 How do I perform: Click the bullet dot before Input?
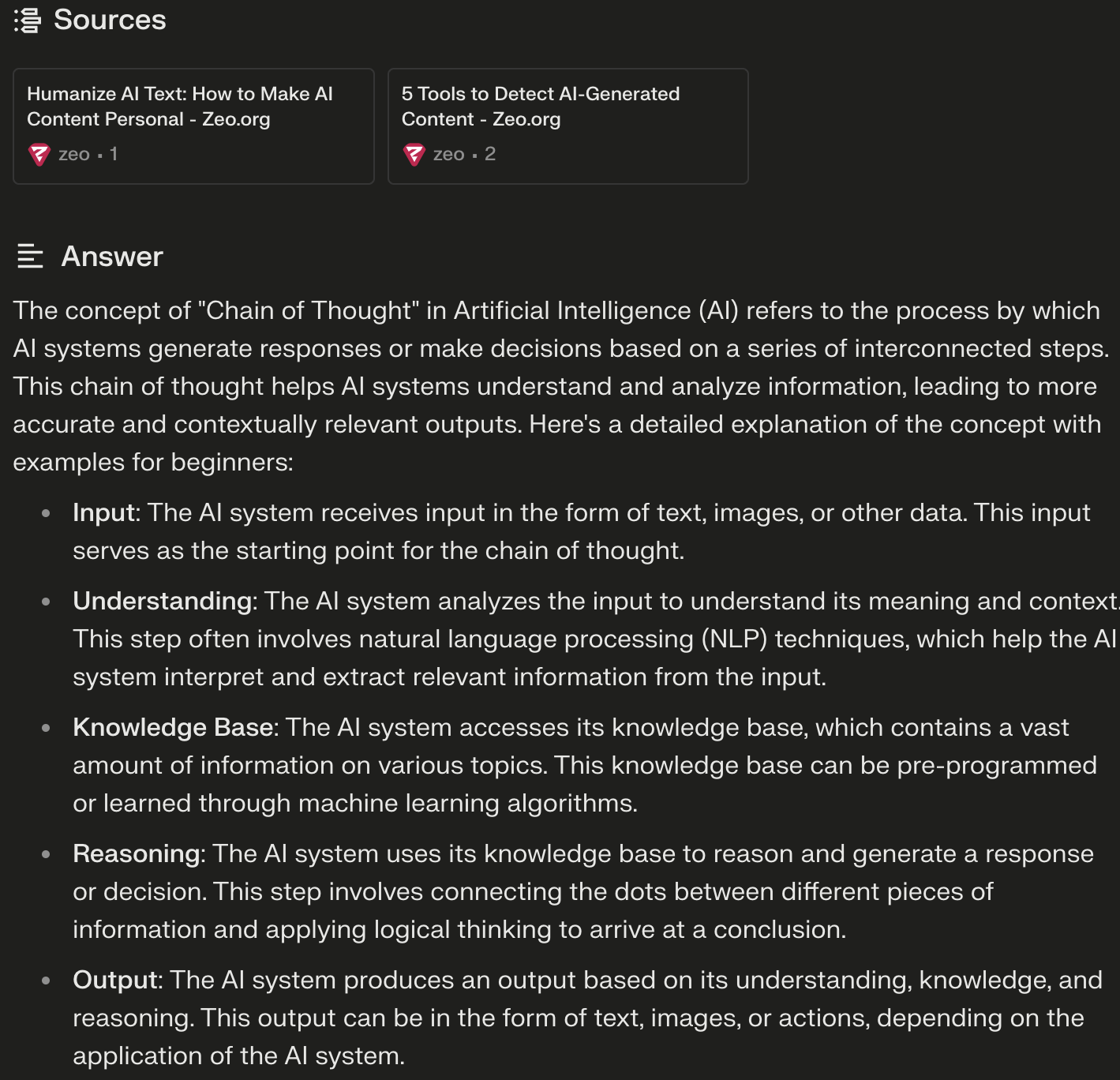(46, 513)
